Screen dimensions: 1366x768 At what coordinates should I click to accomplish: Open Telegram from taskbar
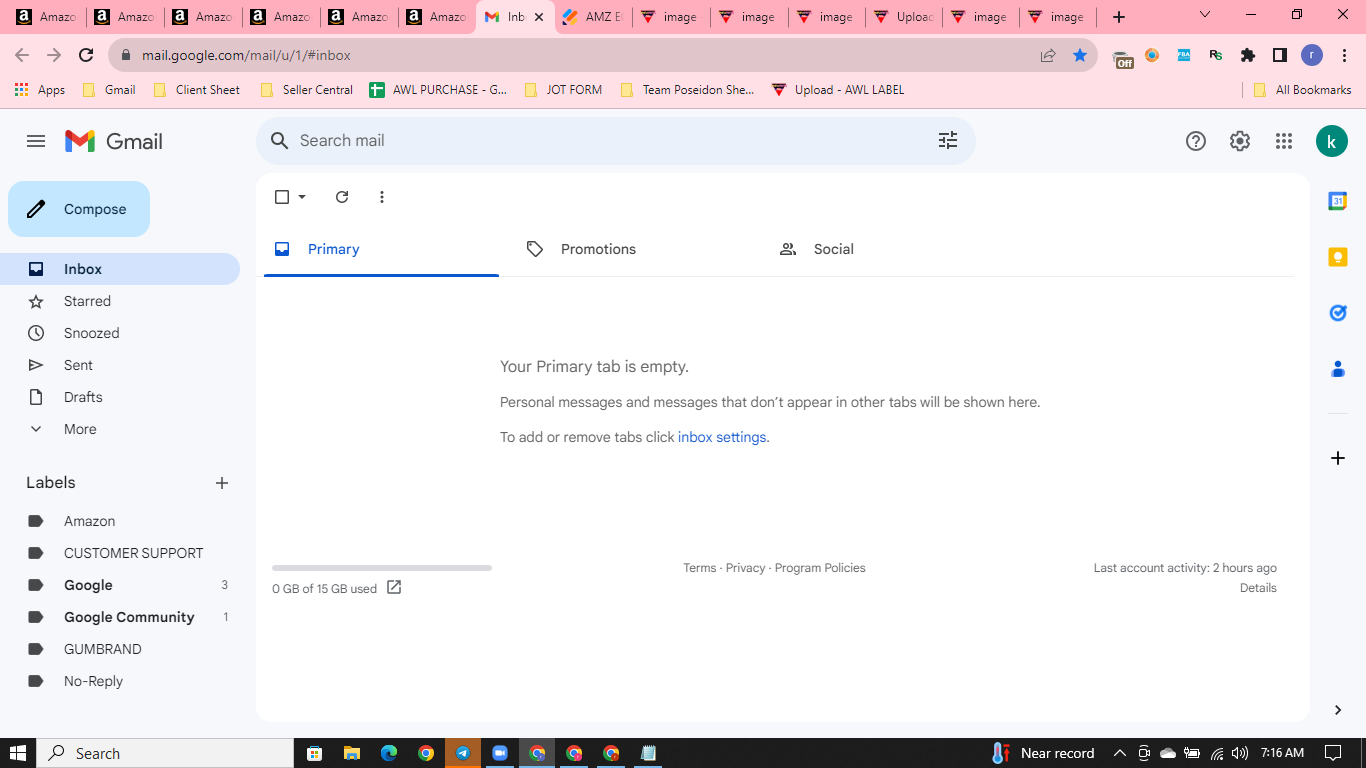point(463,753)
